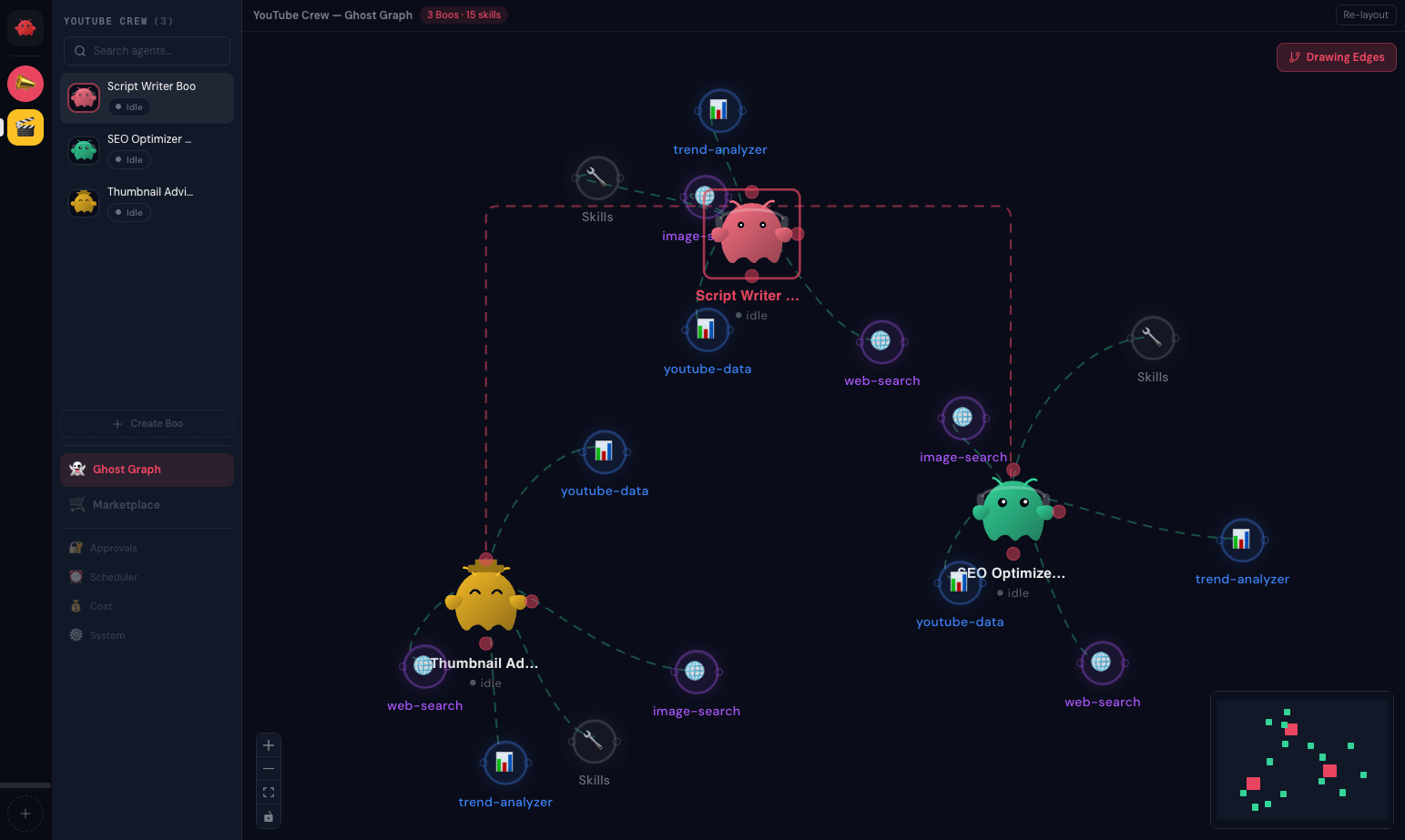The width and height of the screenshot is (1405, 840).
Task: Click the Re-layout button
Action: click(1366, 15)
